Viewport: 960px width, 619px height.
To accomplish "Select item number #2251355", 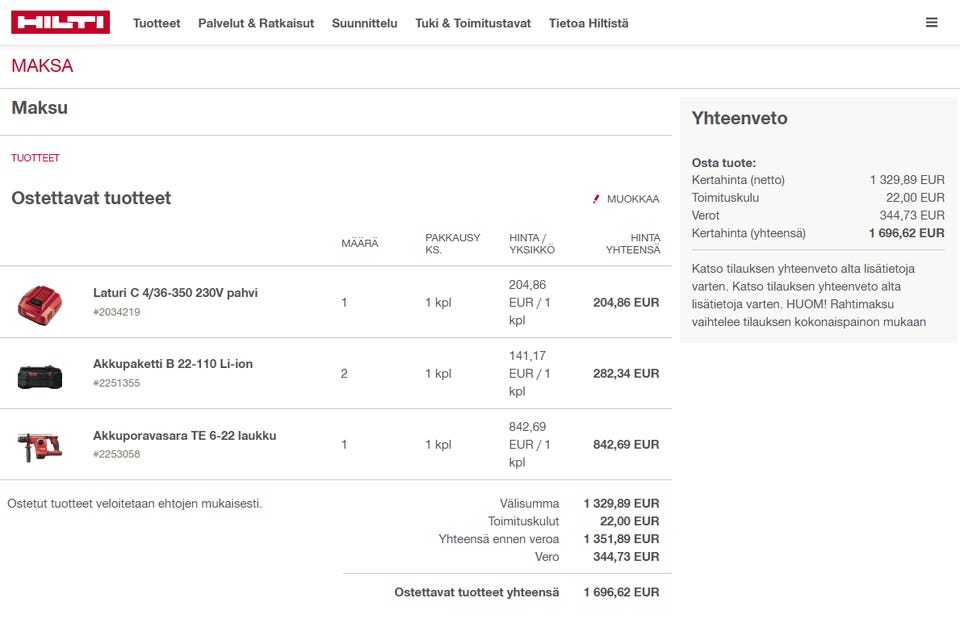I will tap(116, 383).
